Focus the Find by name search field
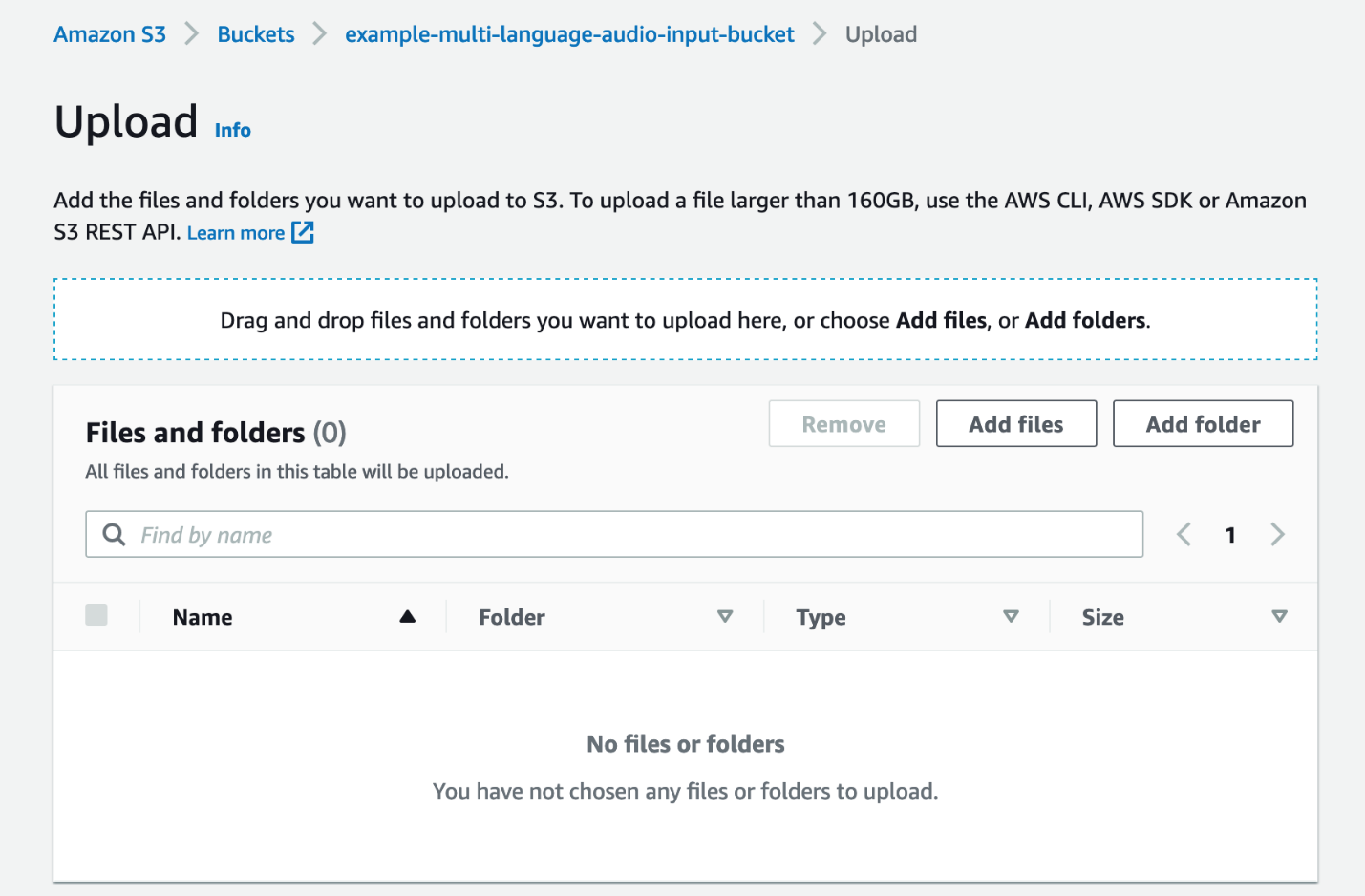The height and width of the screenshot is (896, 1365). (x=630, y=535)
